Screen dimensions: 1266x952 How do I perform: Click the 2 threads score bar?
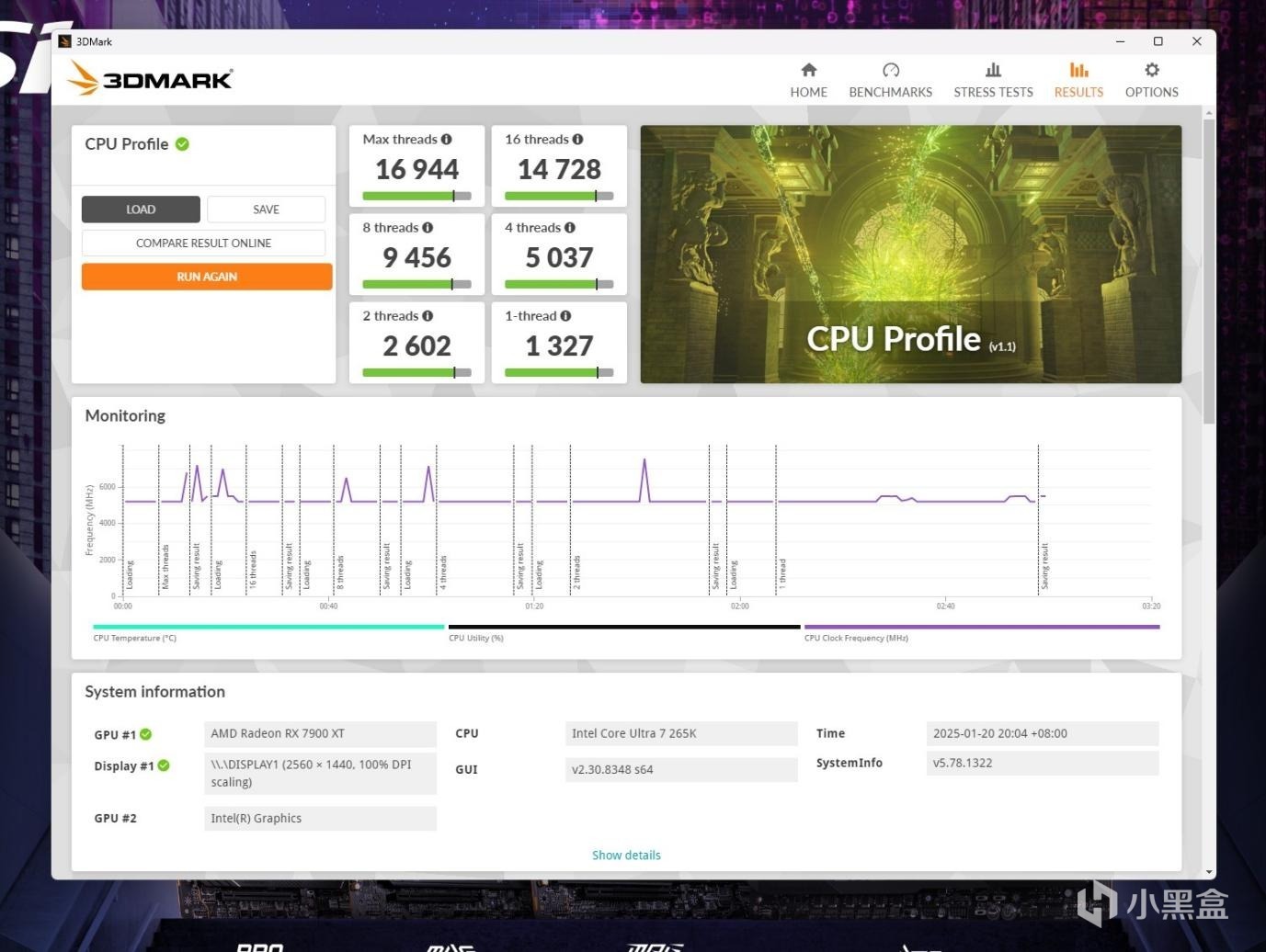click(x=416, y=372)
